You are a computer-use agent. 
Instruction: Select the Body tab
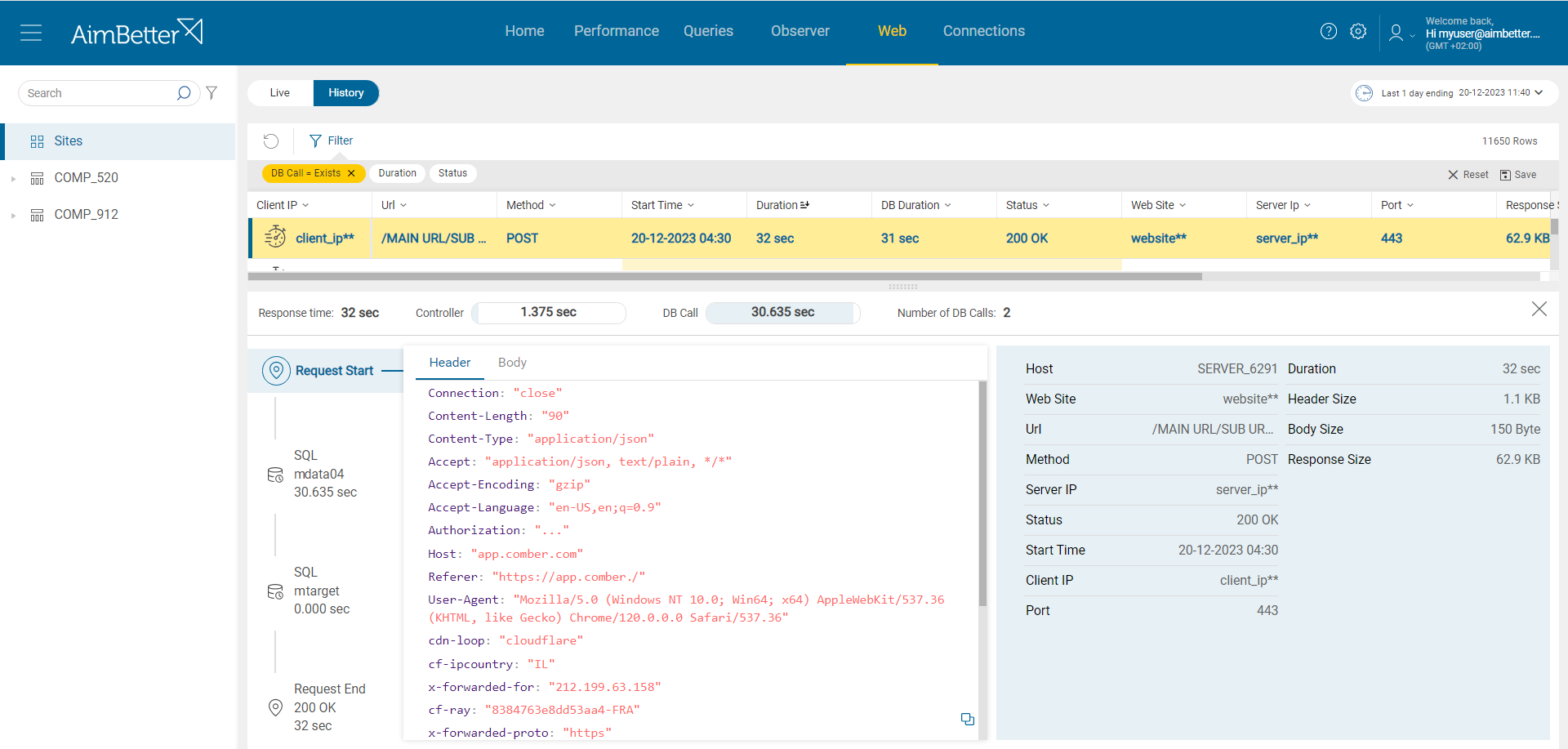point(512,363)
